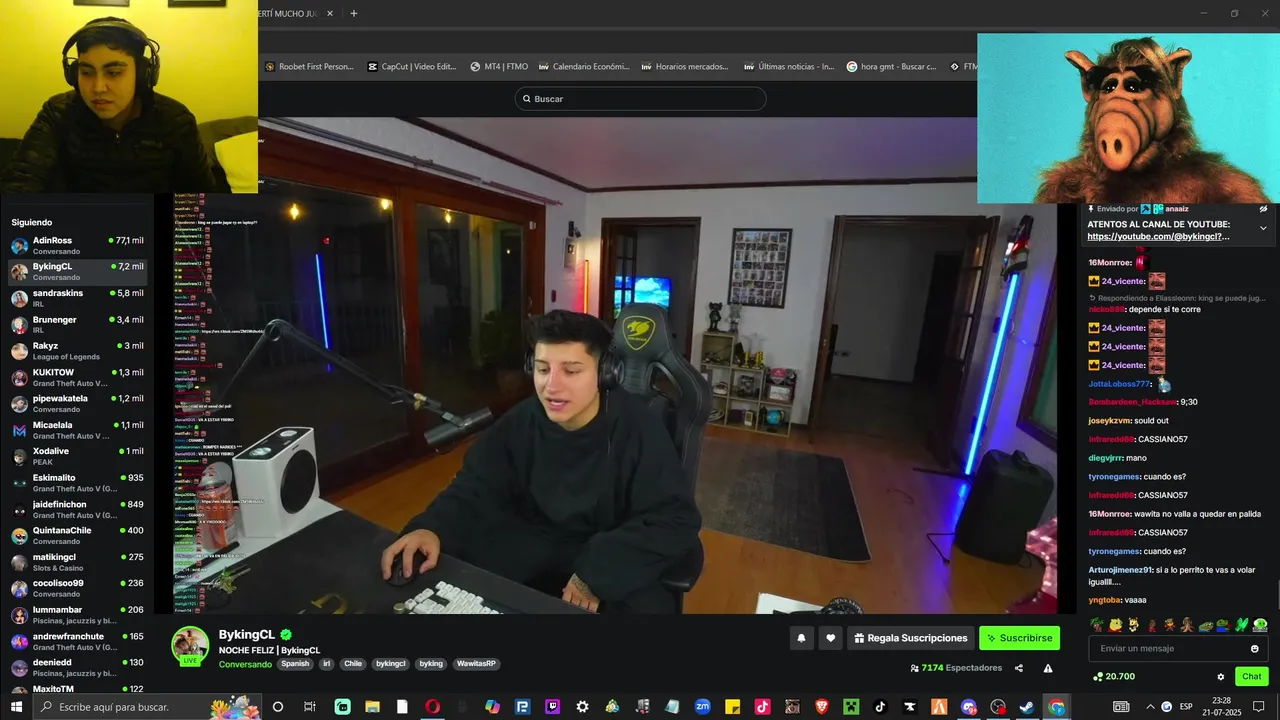Open Roobet First Person bookmark

coord(309,67)
